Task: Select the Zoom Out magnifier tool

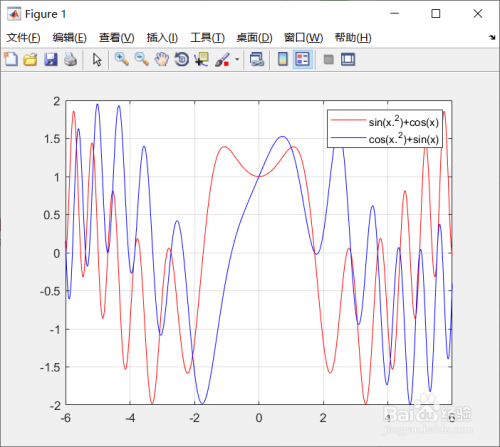Action: click(141, 60)
